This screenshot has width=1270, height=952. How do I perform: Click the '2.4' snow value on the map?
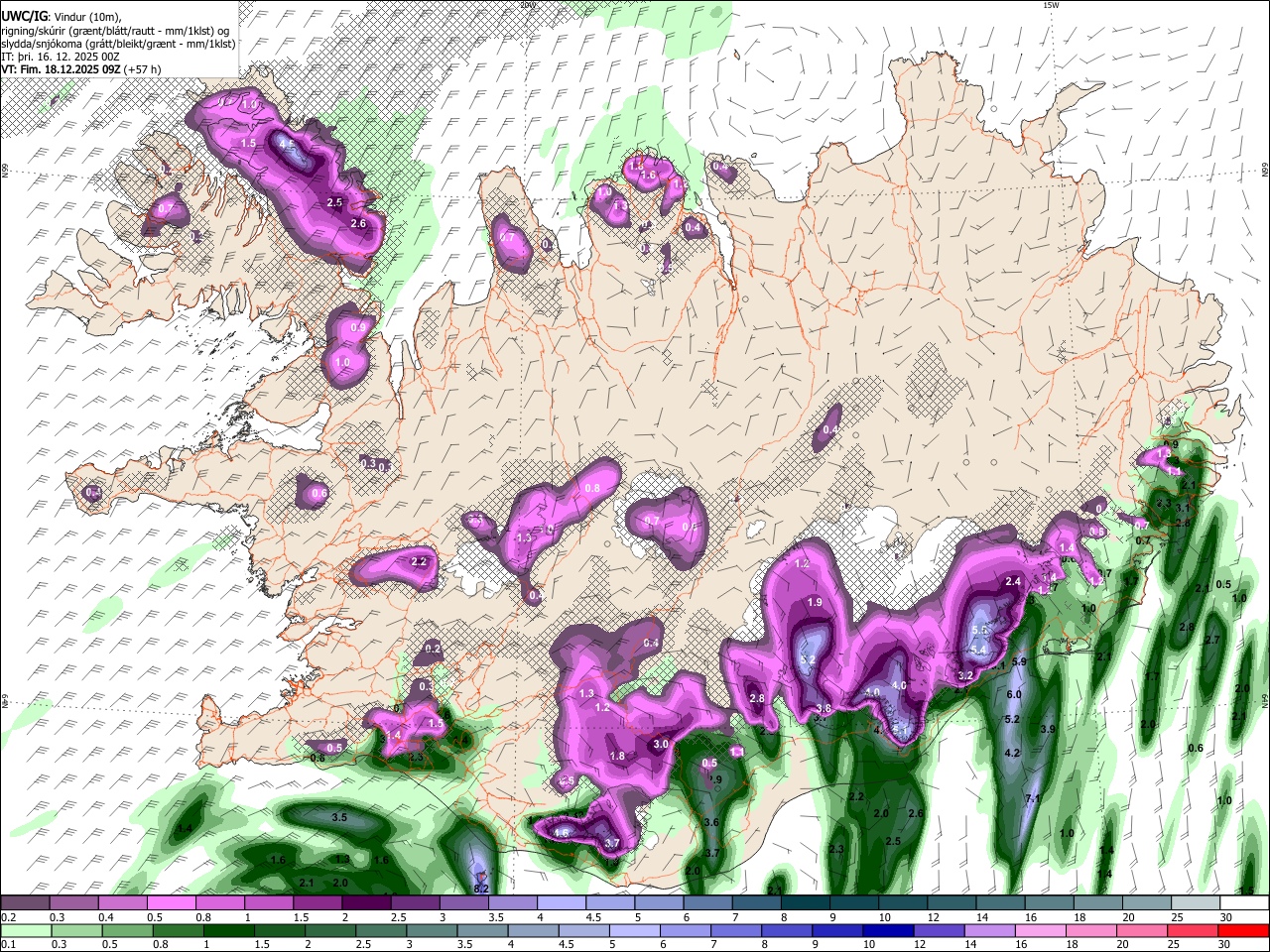1013,581
